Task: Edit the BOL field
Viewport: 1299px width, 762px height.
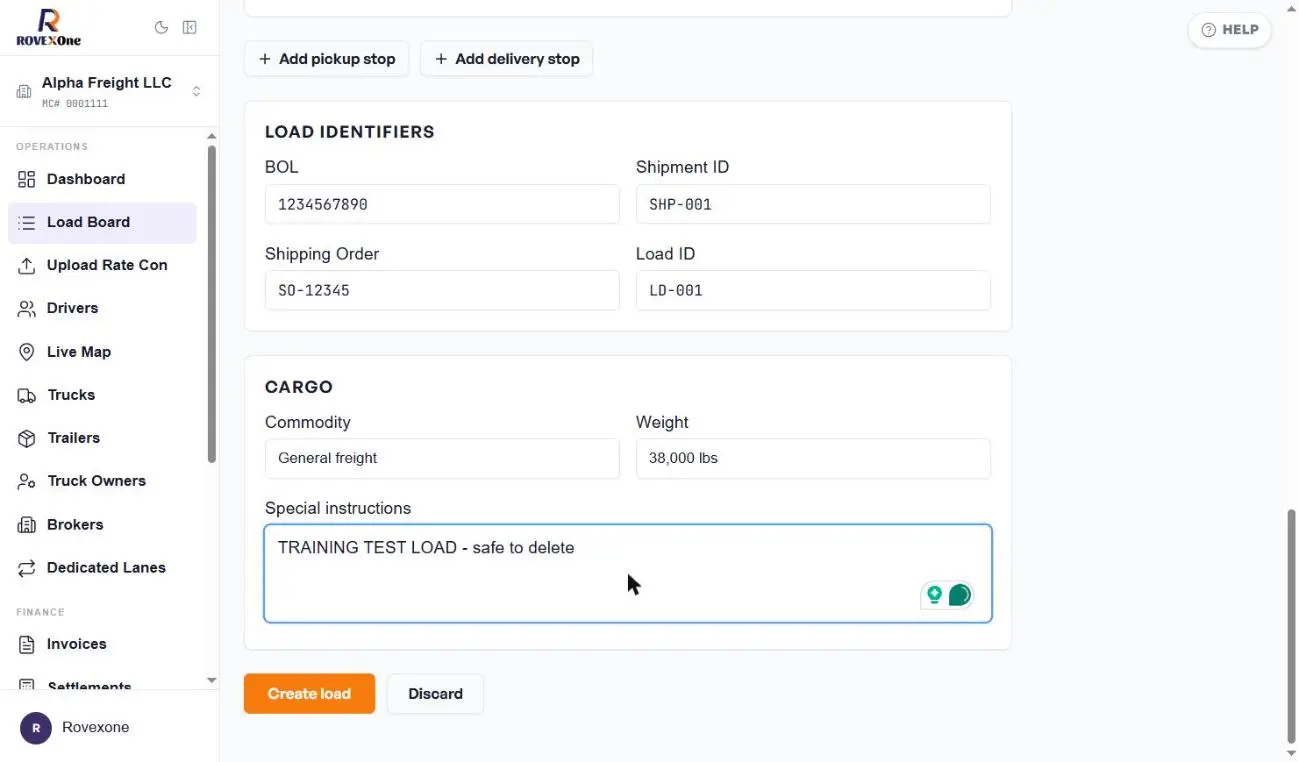Action: [x=442, y=204]
